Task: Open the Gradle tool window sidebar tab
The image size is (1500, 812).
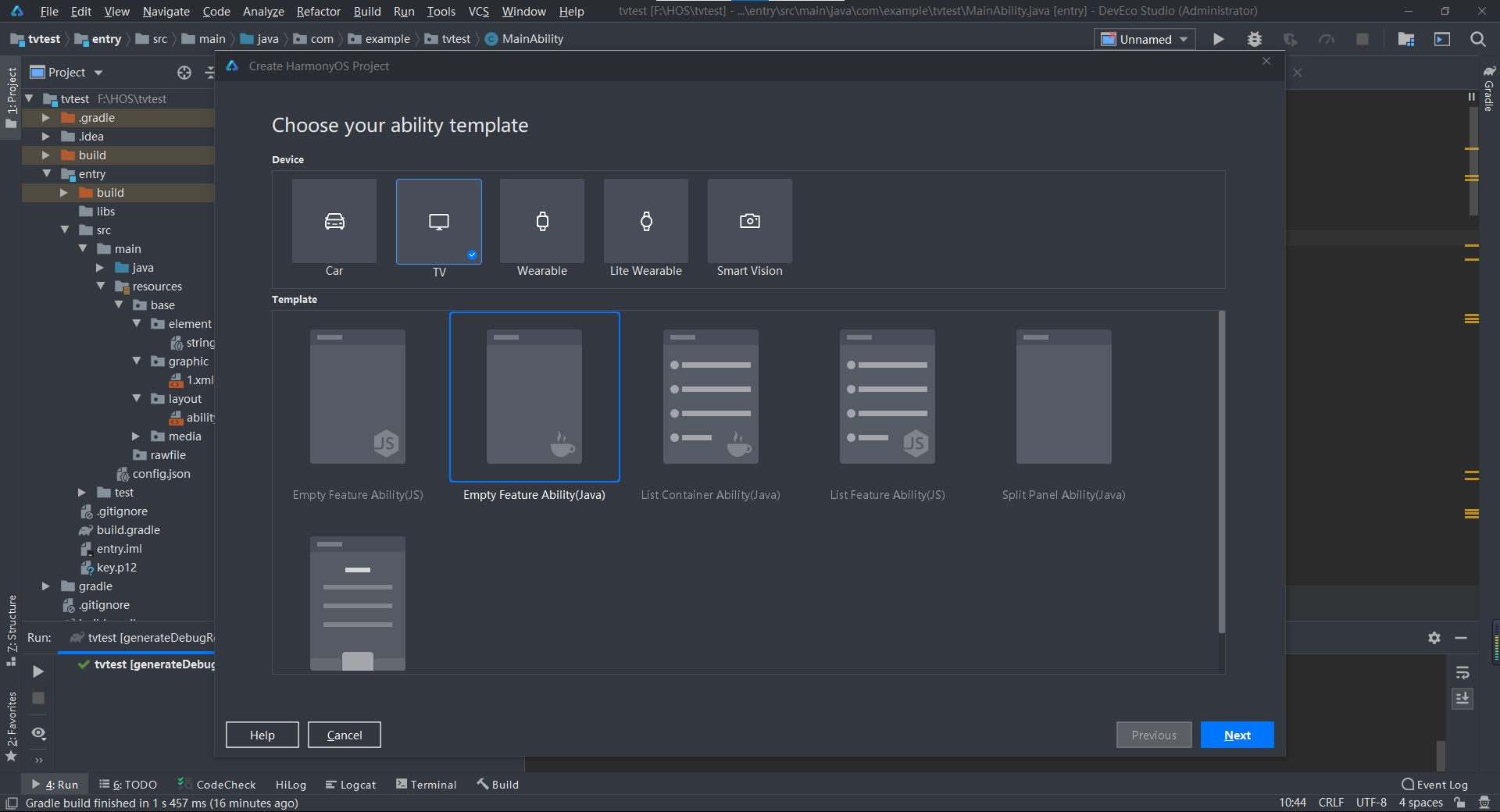Action: 1489,89
